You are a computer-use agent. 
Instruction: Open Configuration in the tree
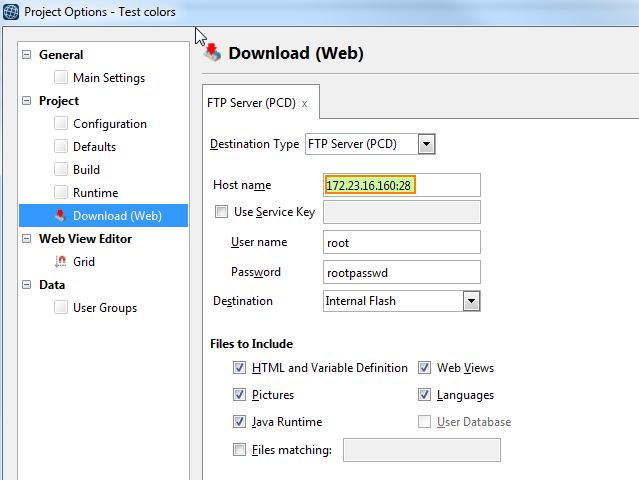[x=110, y=123]
